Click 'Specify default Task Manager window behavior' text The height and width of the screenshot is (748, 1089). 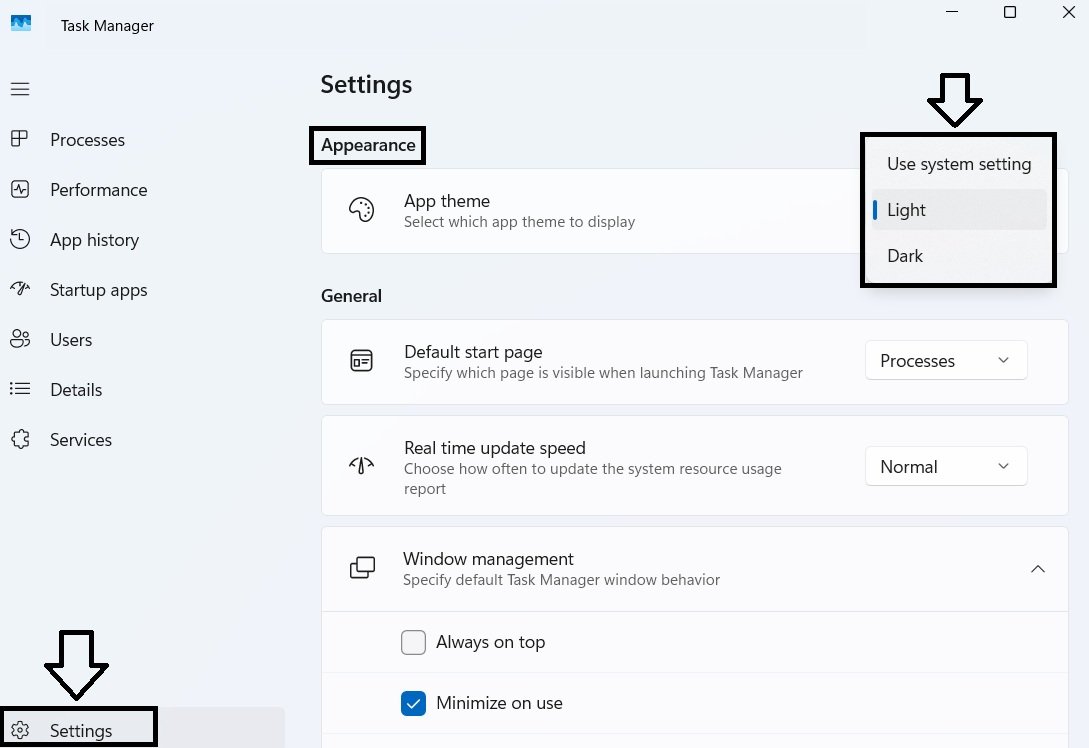[x=561, y=580]
